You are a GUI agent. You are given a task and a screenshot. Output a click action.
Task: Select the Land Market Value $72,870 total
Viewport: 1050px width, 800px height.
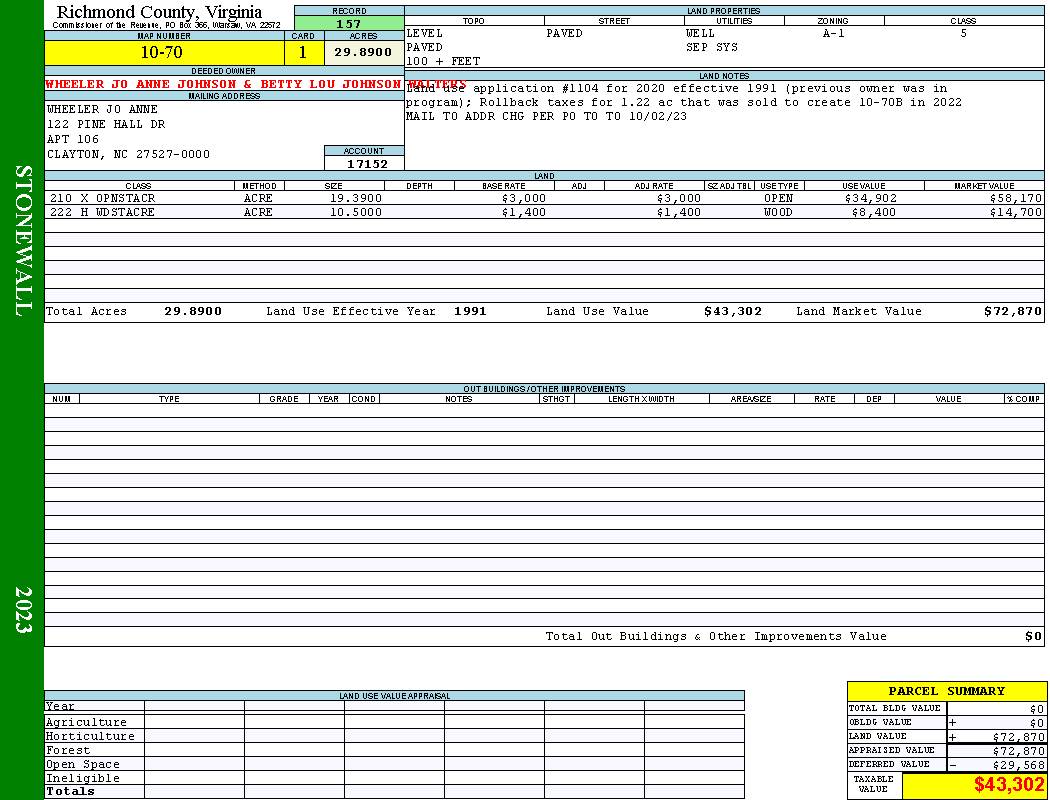1012,311
